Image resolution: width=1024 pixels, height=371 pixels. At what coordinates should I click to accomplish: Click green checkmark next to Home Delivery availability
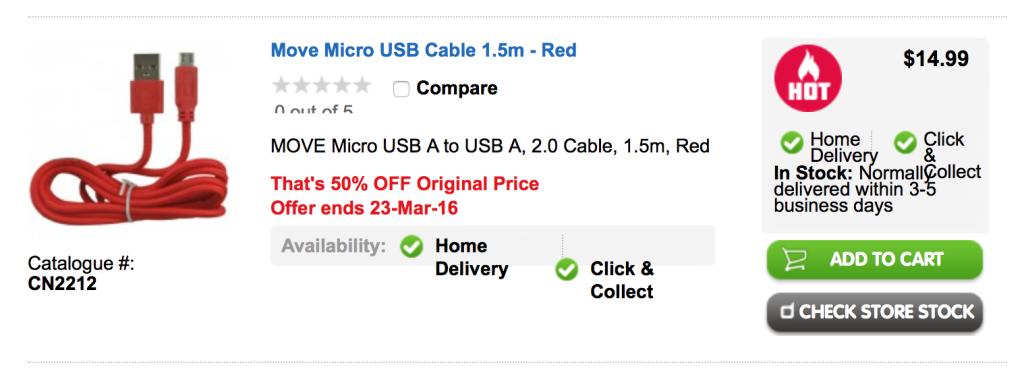tap(411, 246)
